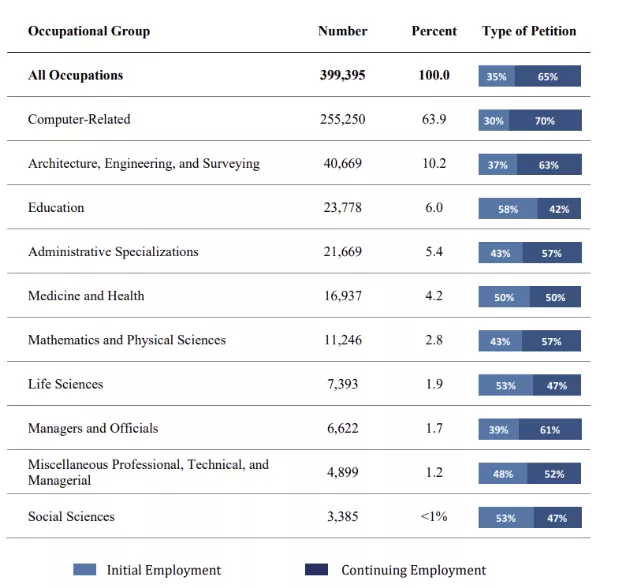Click the Percent column header
Screen dimensions: 619x588
point(434,31)
